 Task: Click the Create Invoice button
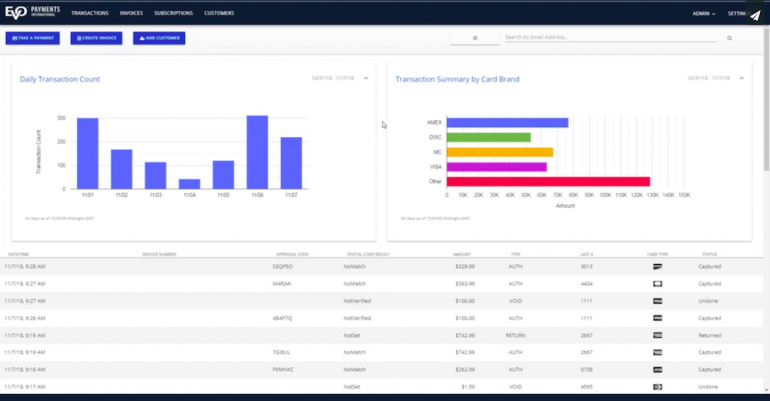(96, 38)
